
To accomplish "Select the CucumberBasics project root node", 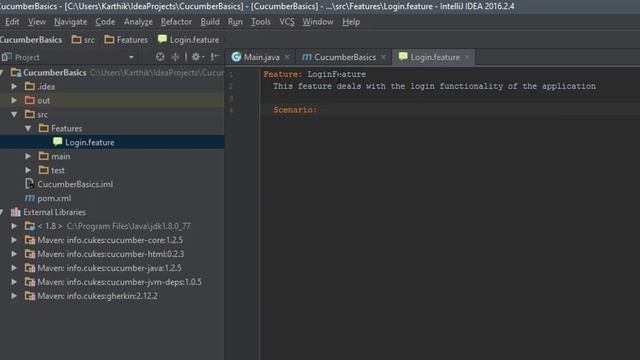I will coord(55,73).
